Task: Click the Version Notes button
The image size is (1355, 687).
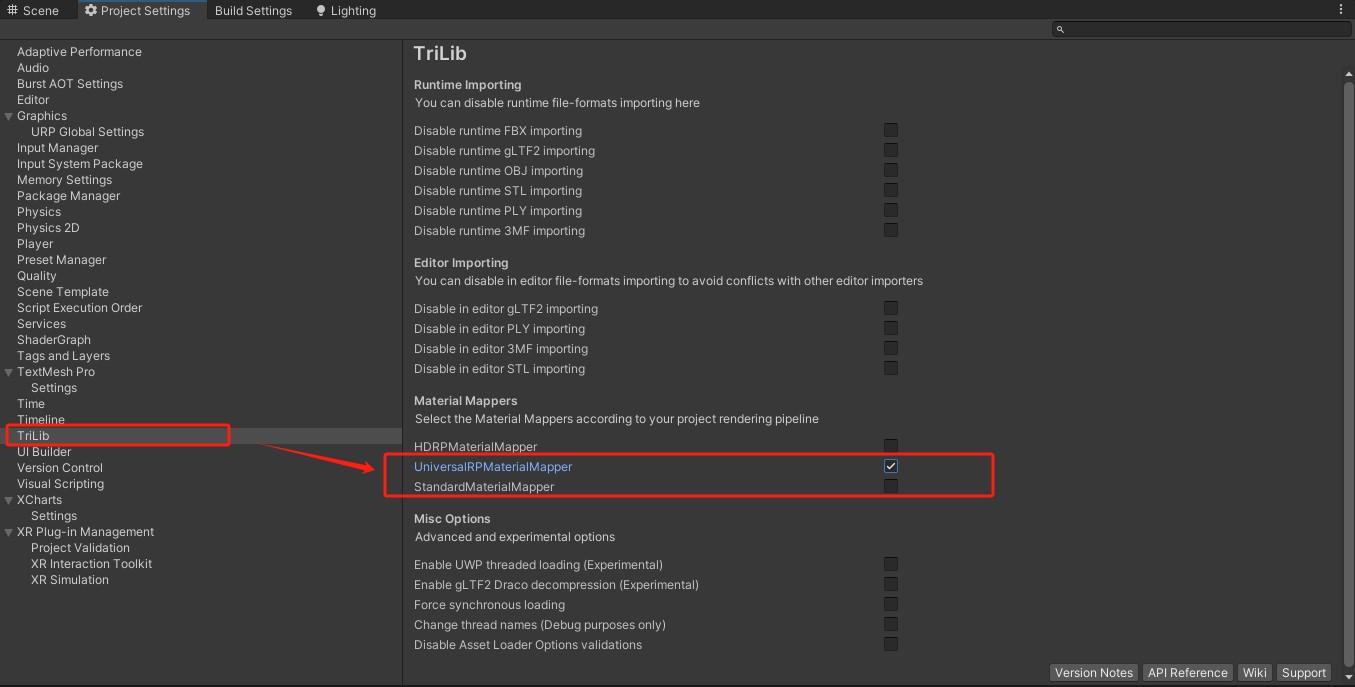Action: pyautogui.click(x=1093, y=673)
